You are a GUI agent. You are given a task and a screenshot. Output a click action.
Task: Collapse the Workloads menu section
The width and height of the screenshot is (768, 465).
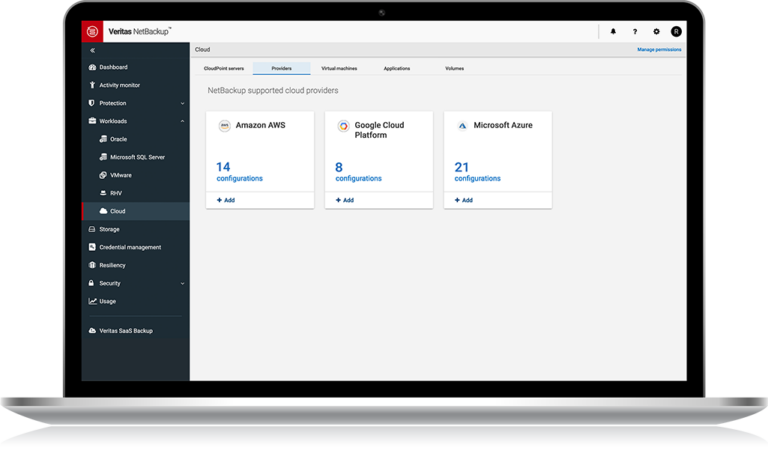pyautogui.click(x=181, y=121)
